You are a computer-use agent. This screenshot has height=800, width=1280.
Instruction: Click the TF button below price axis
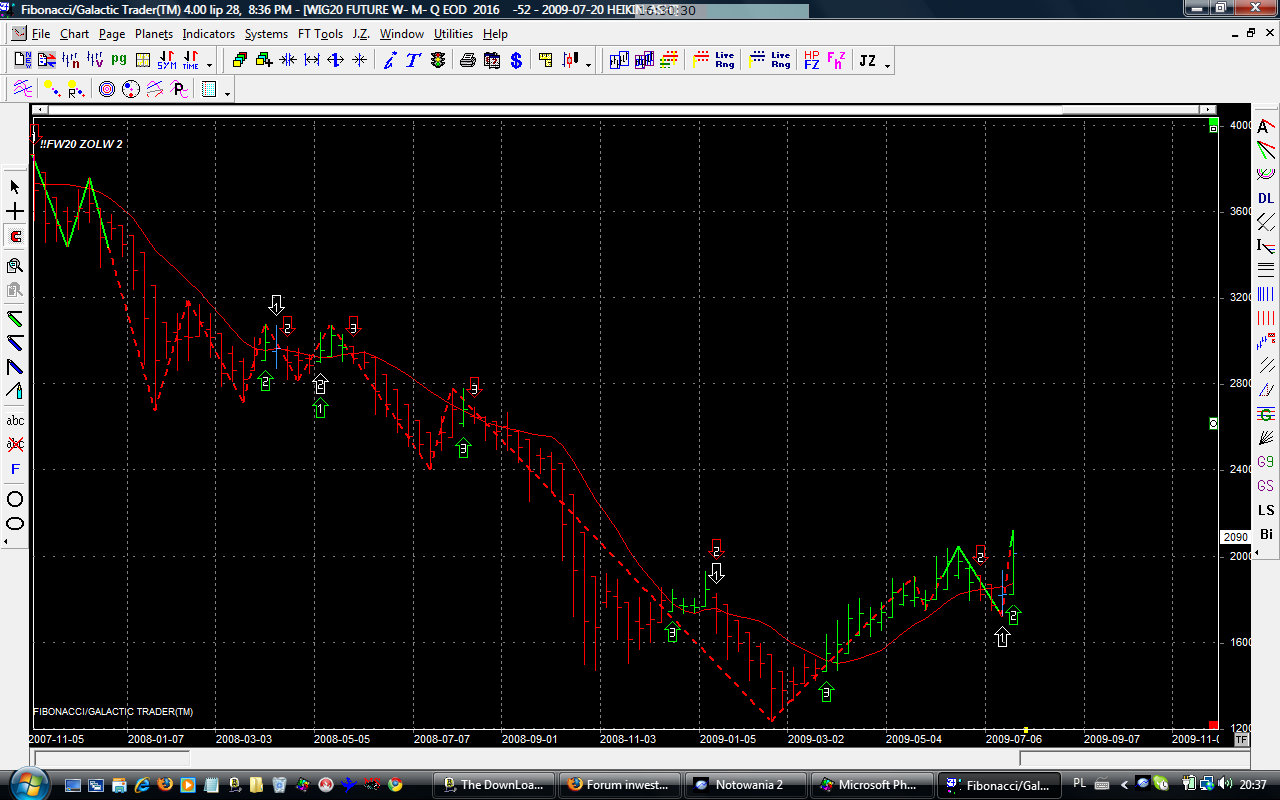tap(1241, 740)
